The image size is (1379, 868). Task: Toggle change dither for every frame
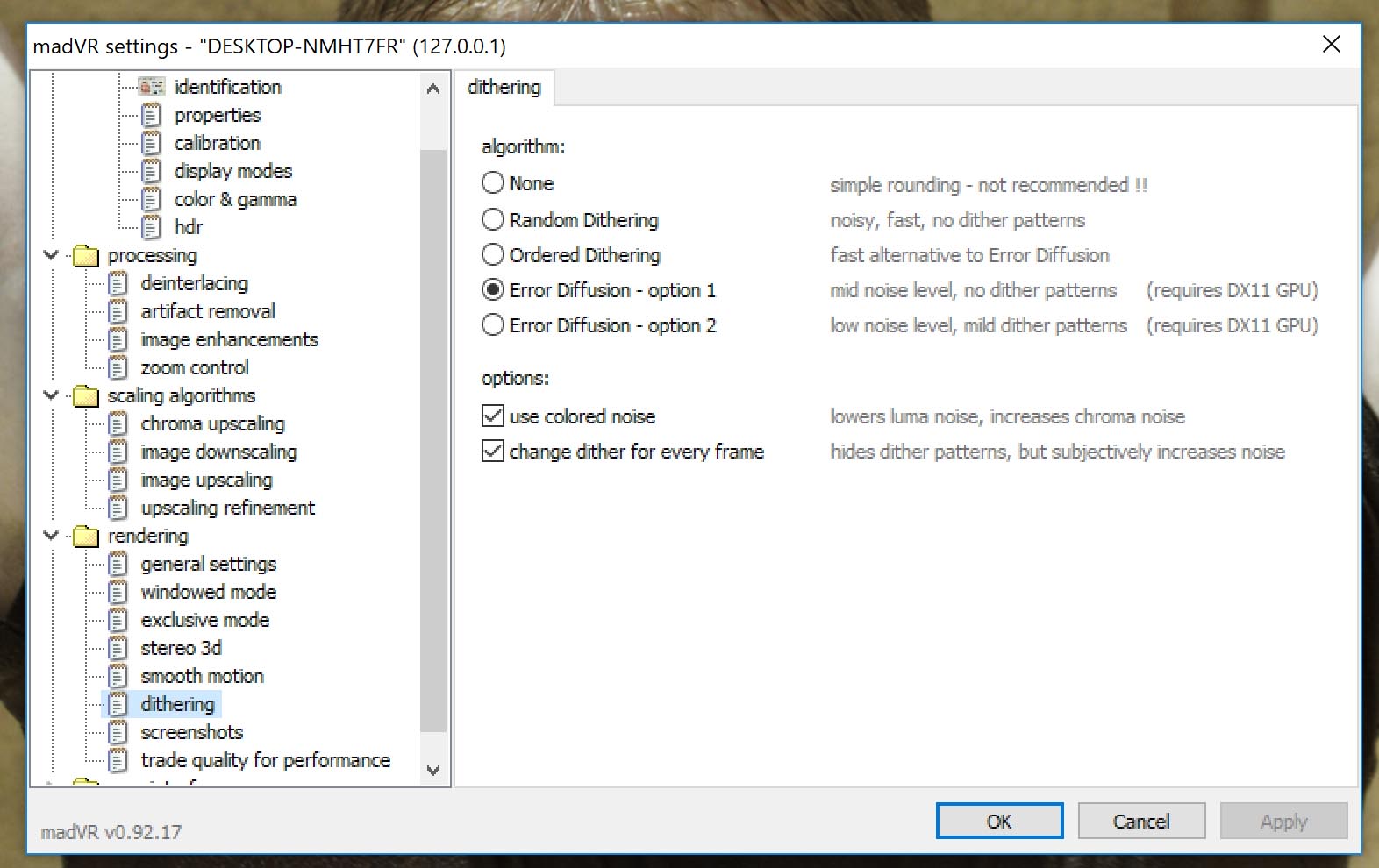coord(493,451)
